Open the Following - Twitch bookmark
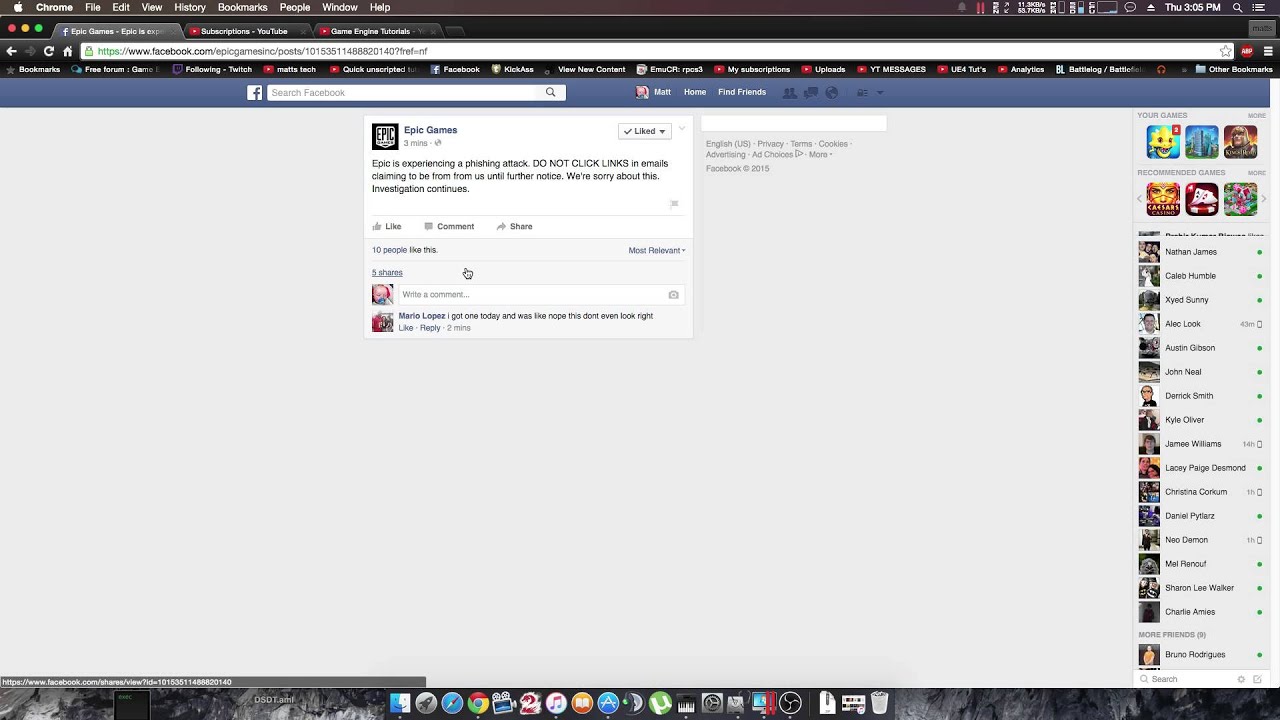Viewport: 1280px width, 720px height. tap(212, 69)
